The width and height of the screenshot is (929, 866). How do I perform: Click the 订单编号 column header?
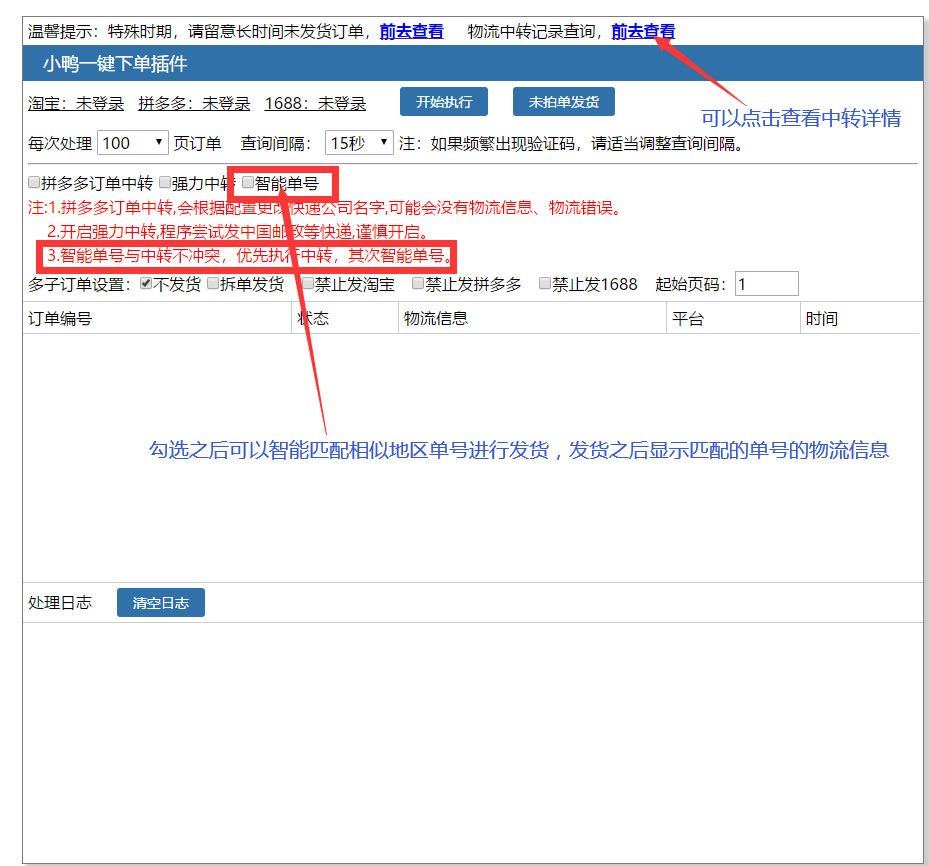coord(60,317)
